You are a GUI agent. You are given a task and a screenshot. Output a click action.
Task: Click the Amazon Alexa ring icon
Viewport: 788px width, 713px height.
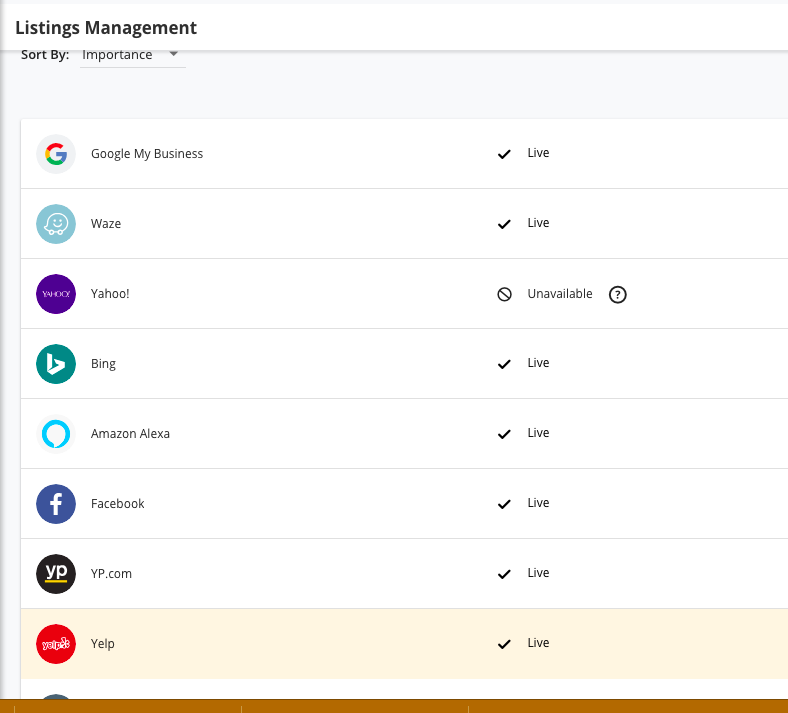tap(56, 434)
